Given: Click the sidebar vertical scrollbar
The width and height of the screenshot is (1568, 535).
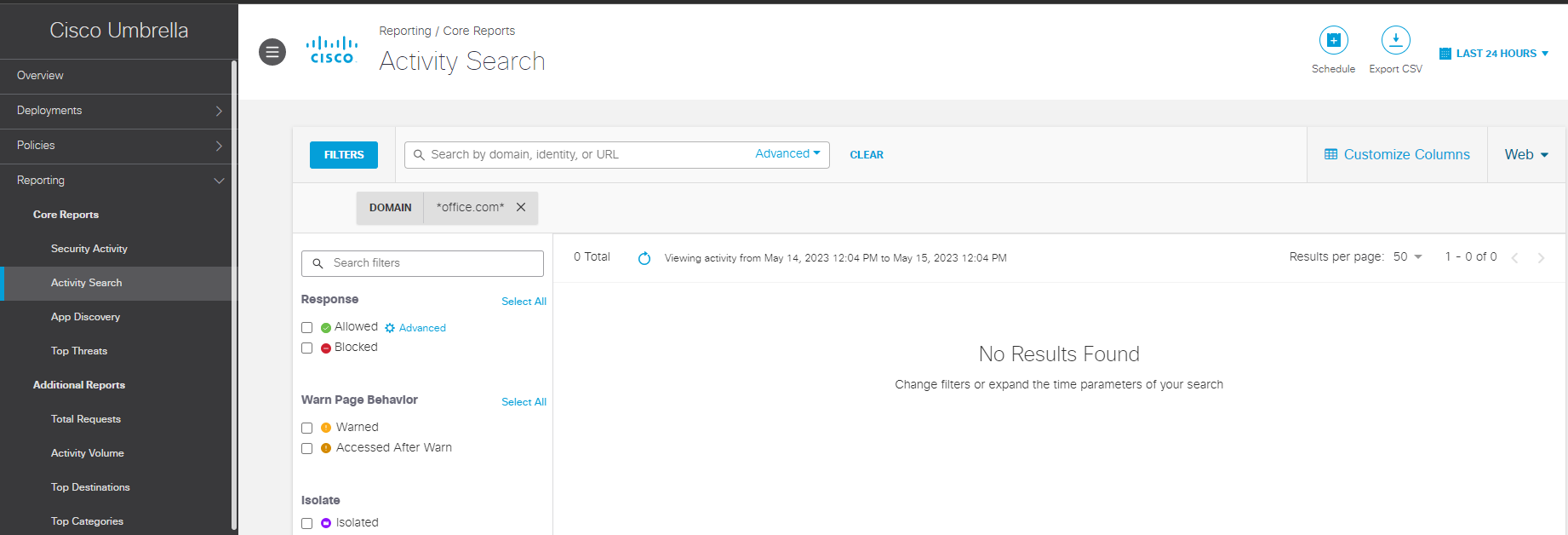Looking at the screenshot, I should [234, 295].
